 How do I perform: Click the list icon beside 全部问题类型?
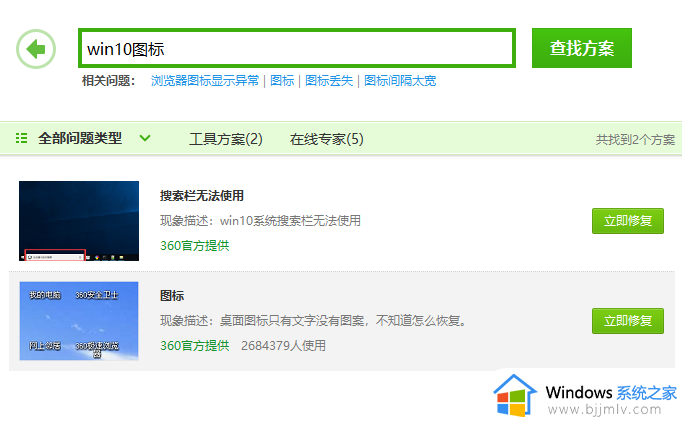pyautogui.click(x=21, y=138)
